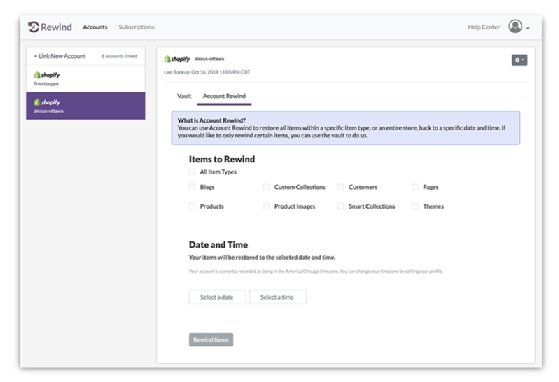Open the Subscriptions menu item

[137, 27]
